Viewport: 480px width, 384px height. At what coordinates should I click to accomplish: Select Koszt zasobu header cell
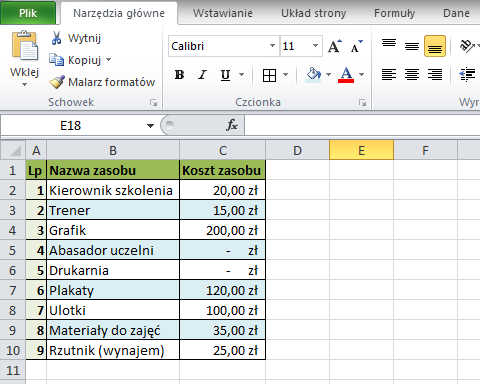(x=222, y=170)
